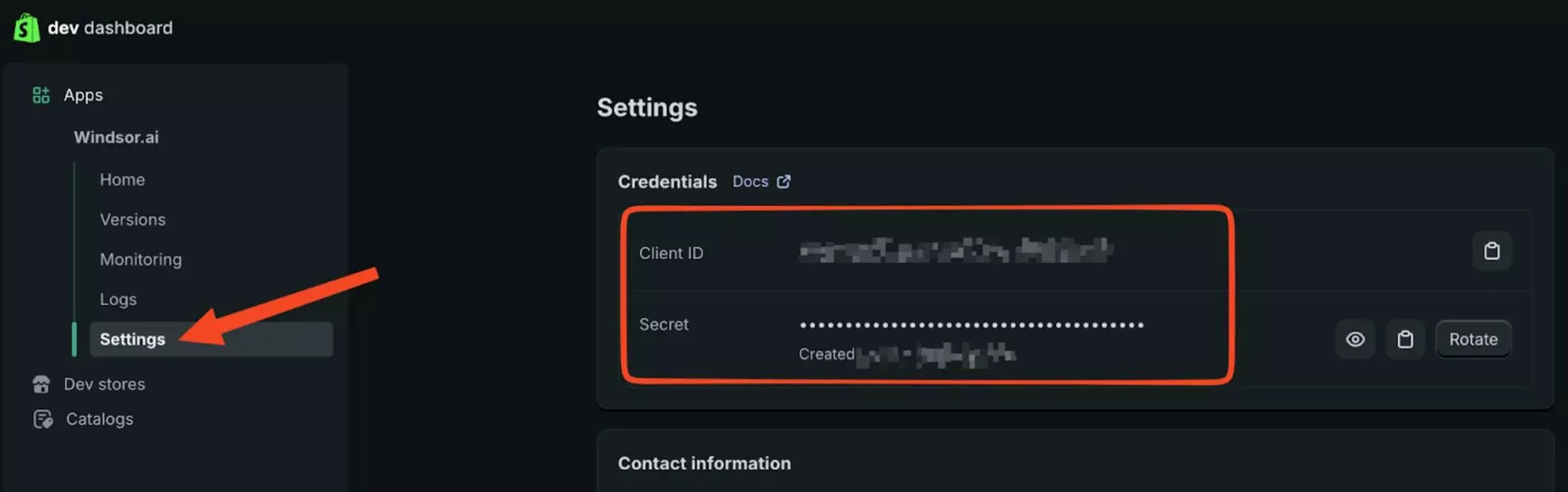This screenshot has height=492, width=1568.
Task: Open the credentials Docs link
Action: pyautogui.click(x=749, y=181)
